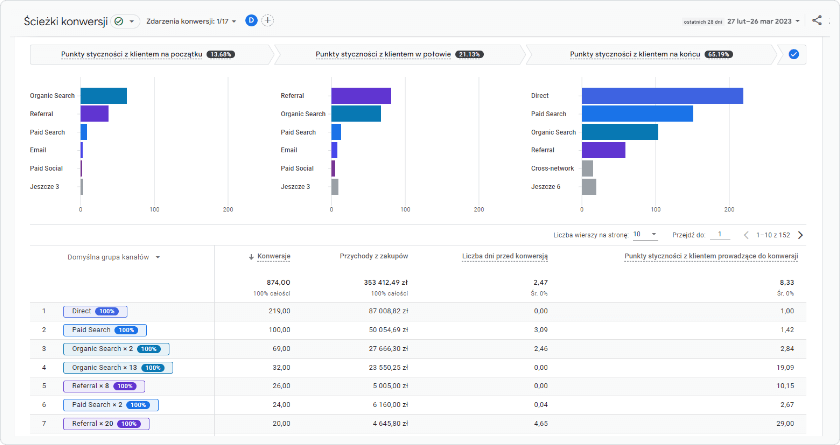840x445 pixels.
Task: Click the blue D comparison chip
Action: (251, 20)
